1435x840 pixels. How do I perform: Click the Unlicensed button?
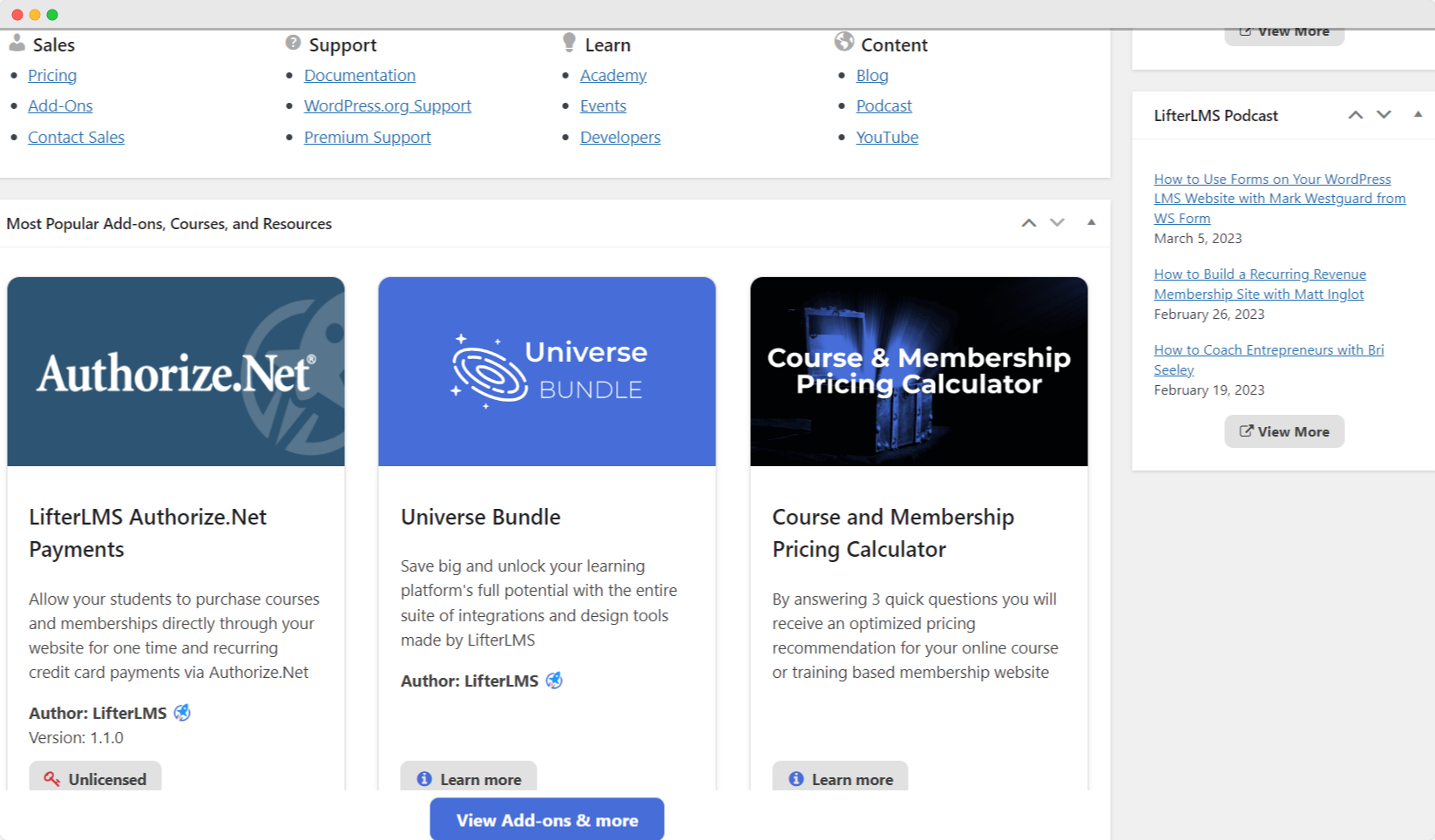tap(95, 776)
